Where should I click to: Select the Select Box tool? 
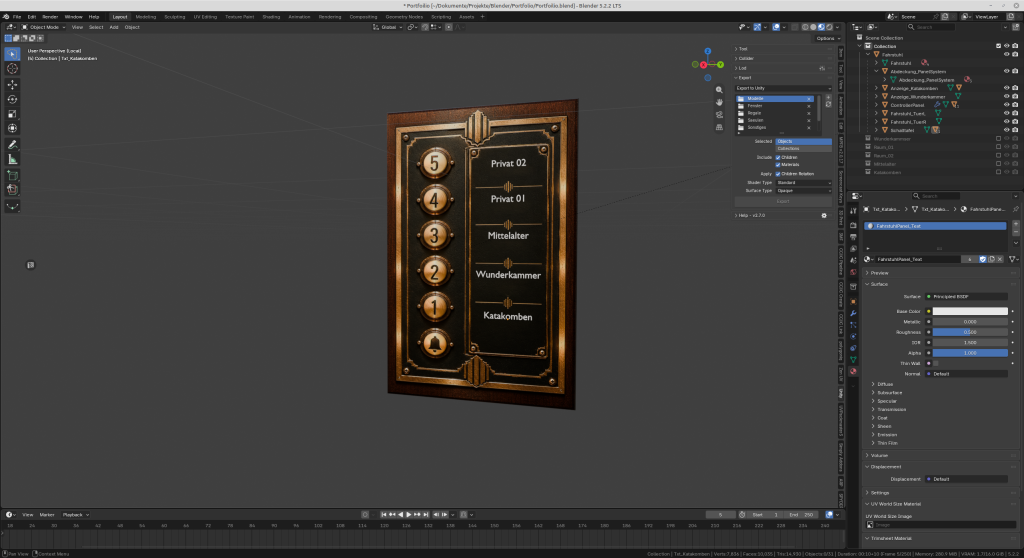[x=12, y=54]
